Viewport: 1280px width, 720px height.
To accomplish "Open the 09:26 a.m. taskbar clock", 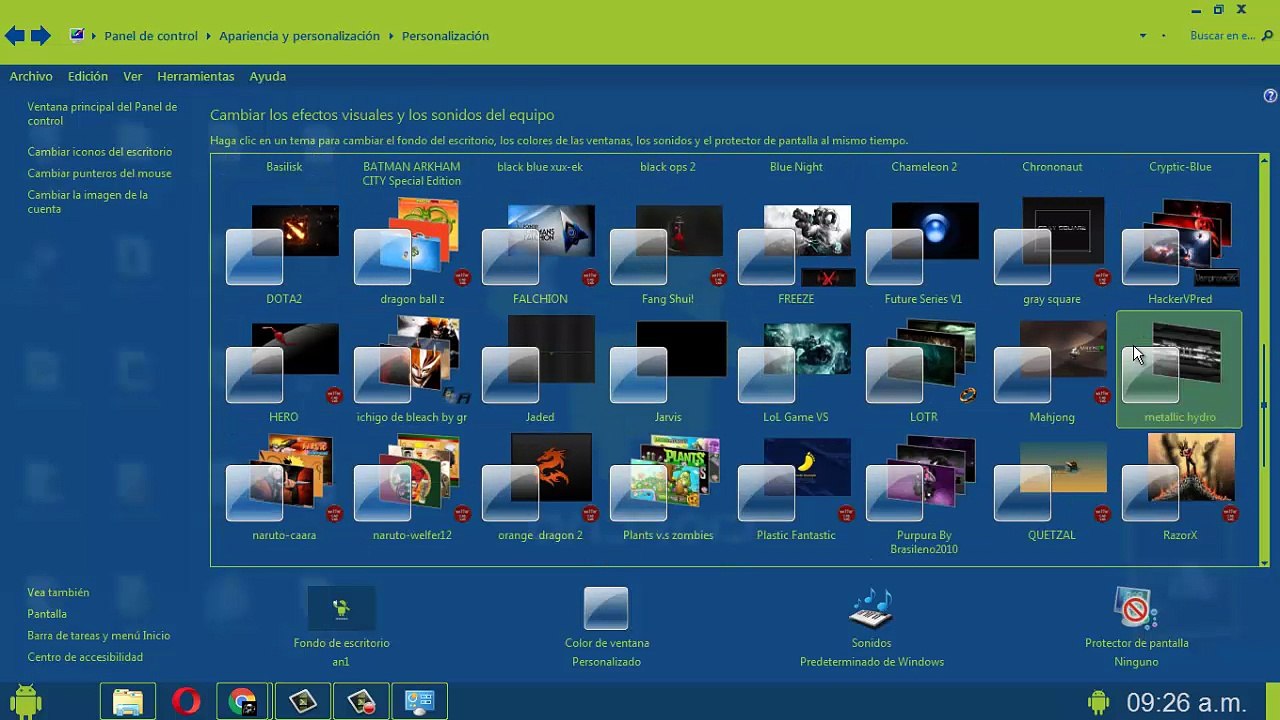I will 1186,702.
